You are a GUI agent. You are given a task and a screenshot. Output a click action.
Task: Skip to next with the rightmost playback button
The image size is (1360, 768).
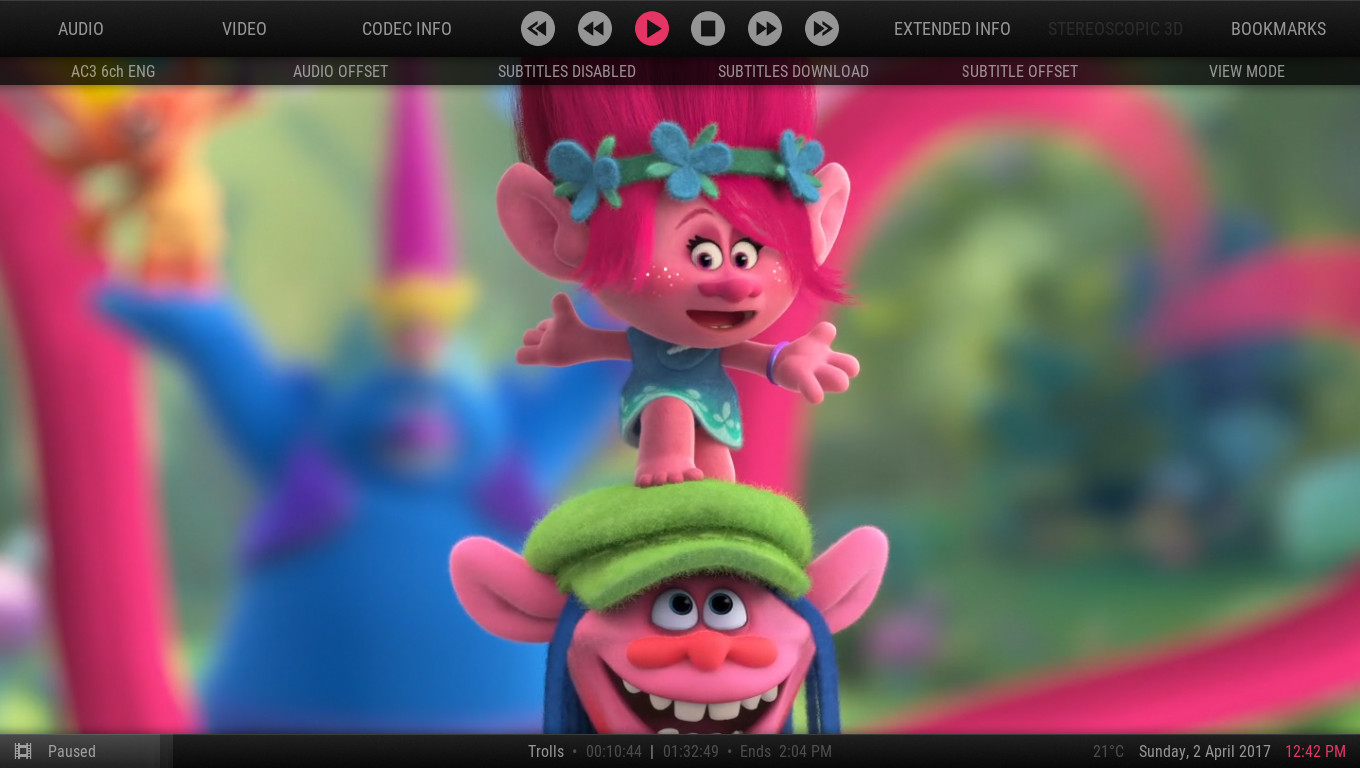coord(822,29)
